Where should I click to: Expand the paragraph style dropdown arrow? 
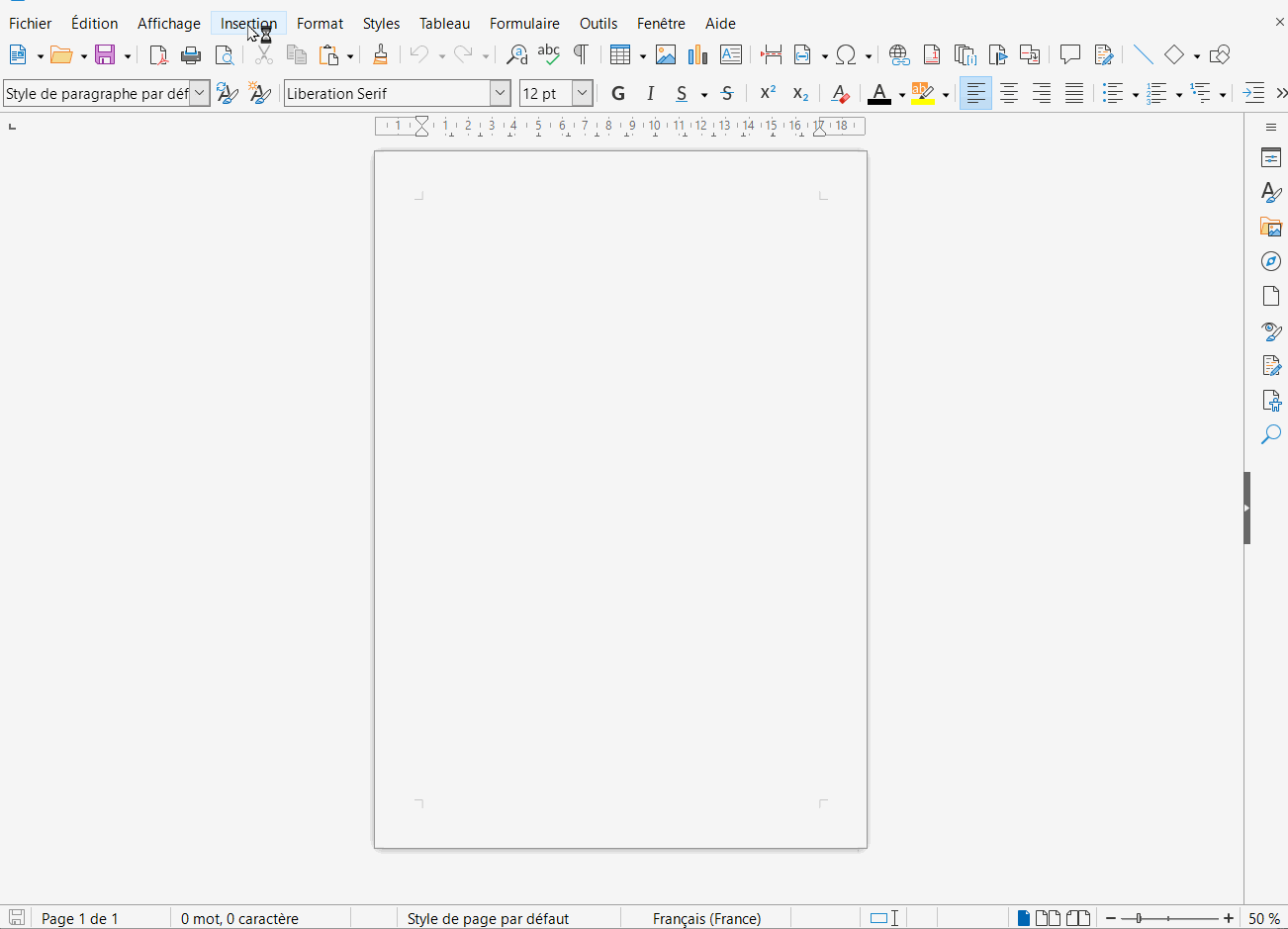(x=200, y=94)
